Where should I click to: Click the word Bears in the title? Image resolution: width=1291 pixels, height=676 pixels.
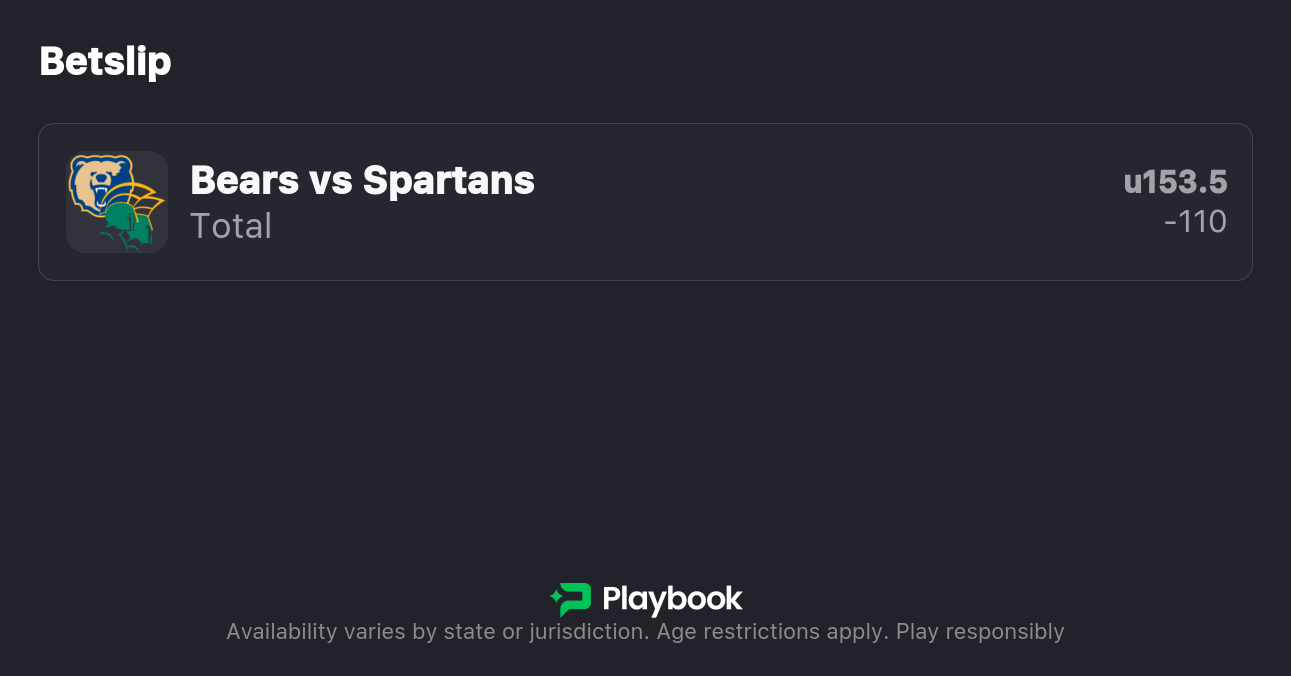coord(244,181)
